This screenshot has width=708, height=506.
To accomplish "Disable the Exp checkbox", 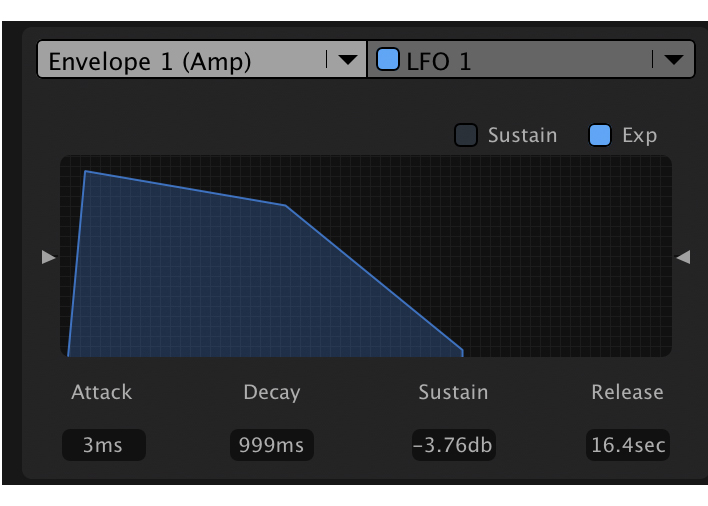I will 600,135.
